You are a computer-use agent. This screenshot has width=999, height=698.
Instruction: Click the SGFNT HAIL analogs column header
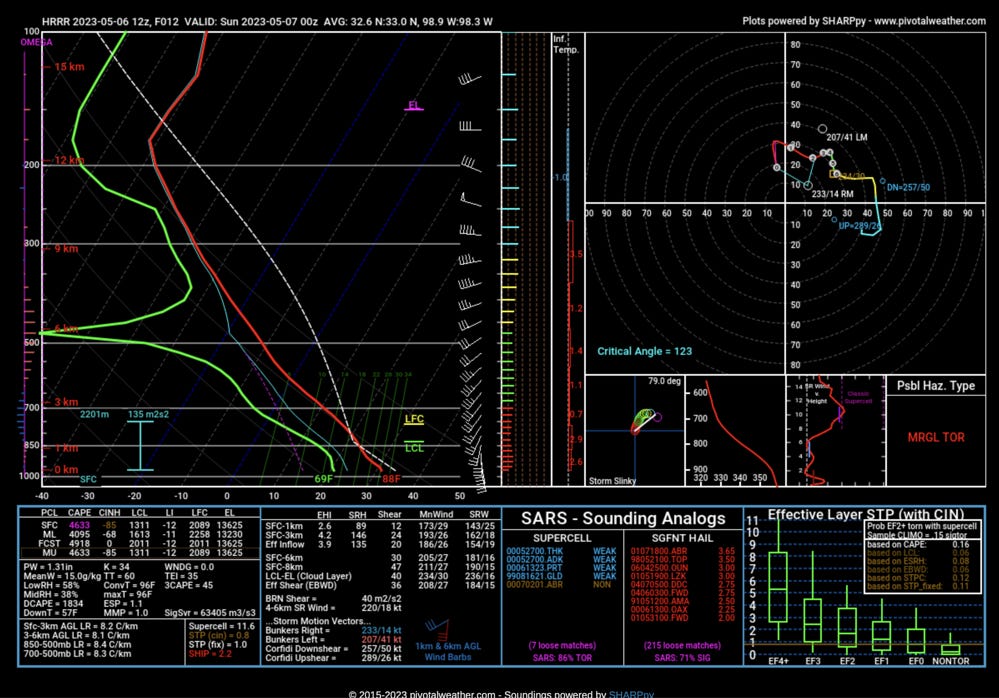click(682, 538)
